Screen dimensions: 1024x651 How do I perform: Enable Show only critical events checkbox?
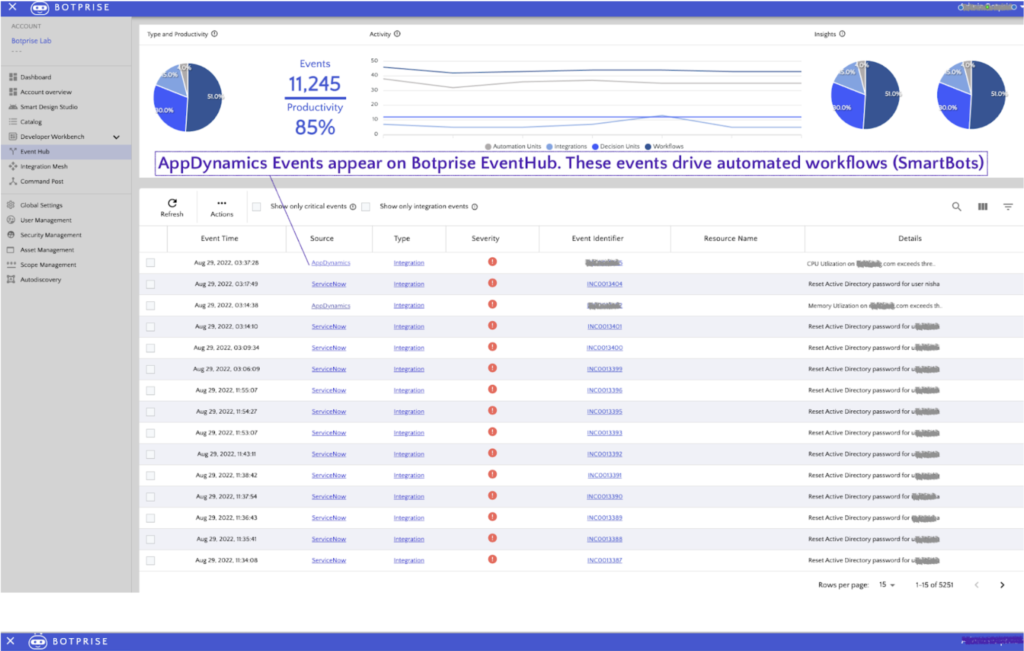257,207
